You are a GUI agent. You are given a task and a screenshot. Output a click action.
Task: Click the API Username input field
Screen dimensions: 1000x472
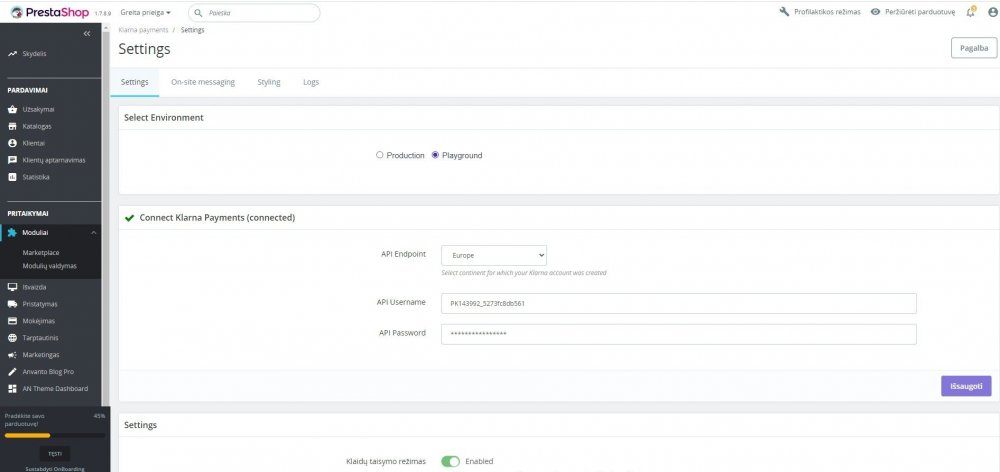[x=679, y=304]
